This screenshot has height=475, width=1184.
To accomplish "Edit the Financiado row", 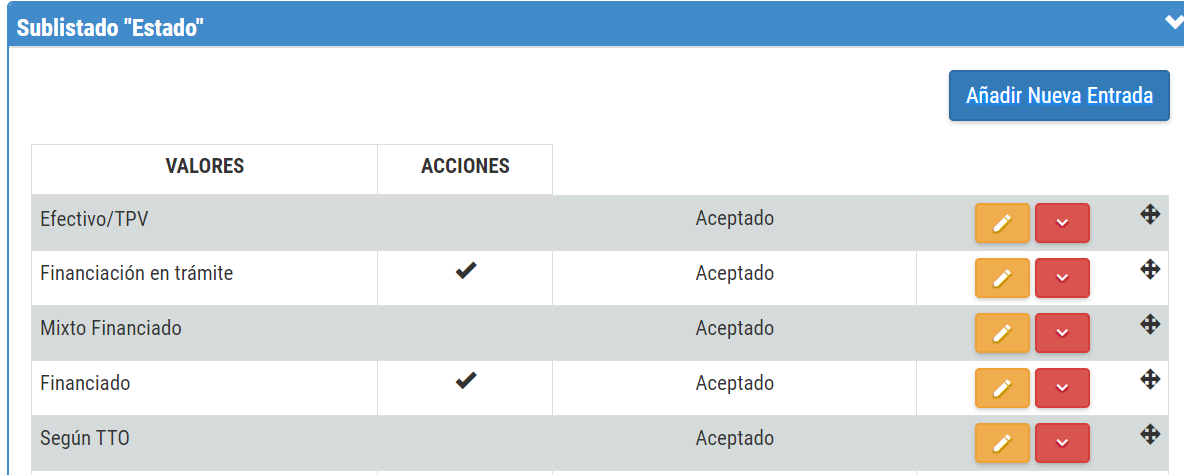I will coord(1002,388).
